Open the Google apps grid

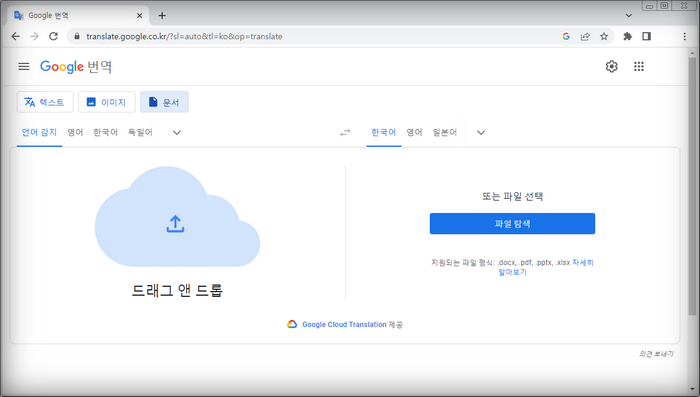point(639,67)
